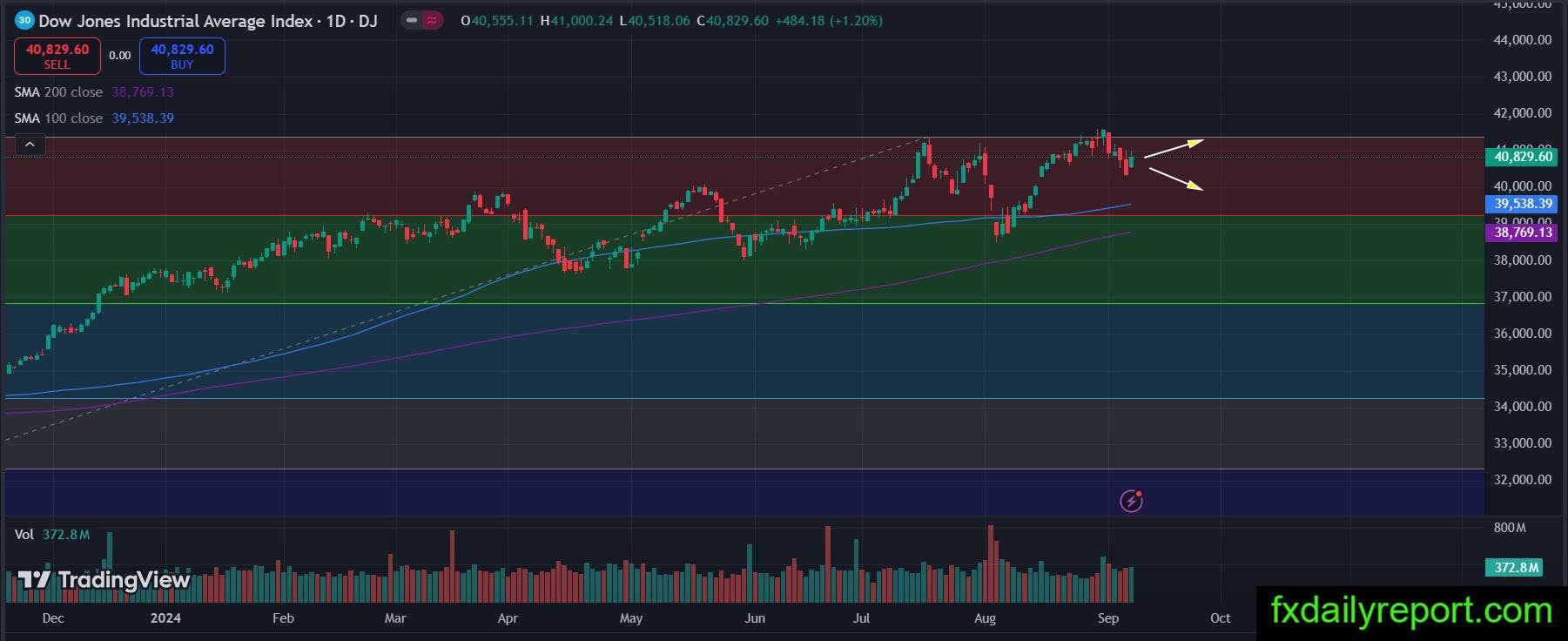The image size is (1568, 641).
Task: Select the SMA 100 close indicator legend
Action: click(94, 118)
